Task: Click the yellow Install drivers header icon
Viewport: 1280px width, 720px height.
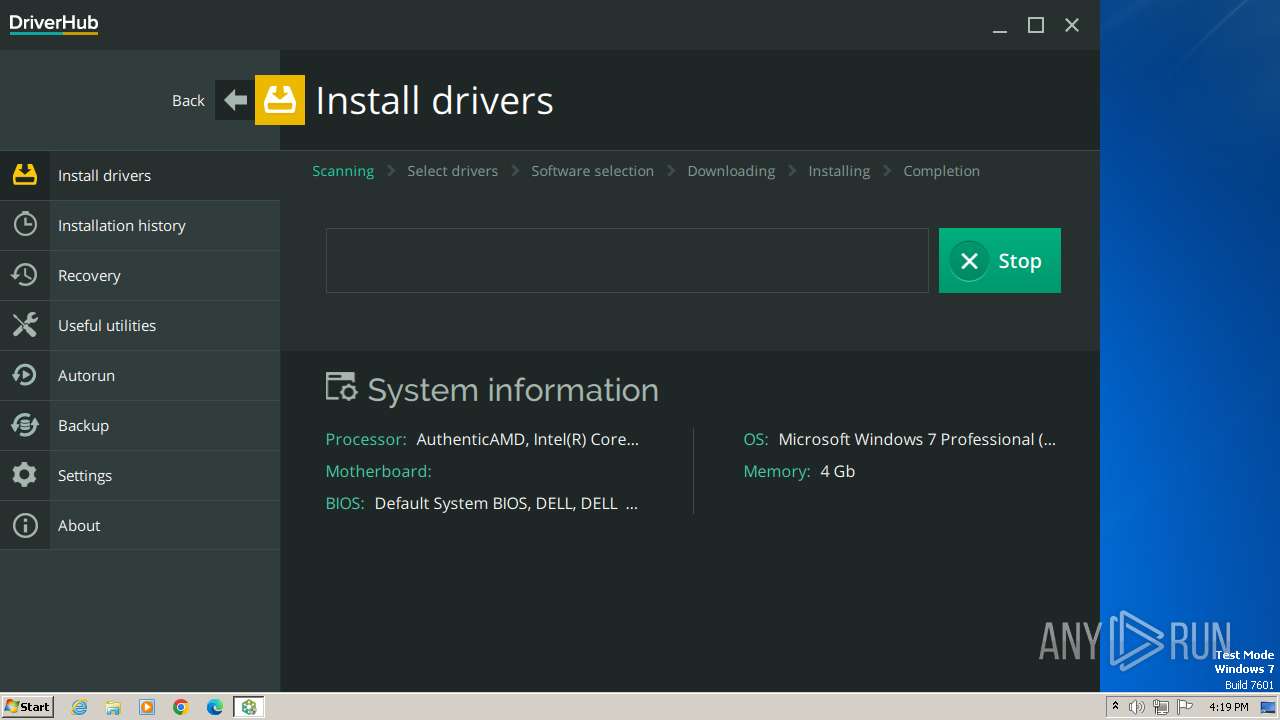Action: tap(280, 100)
